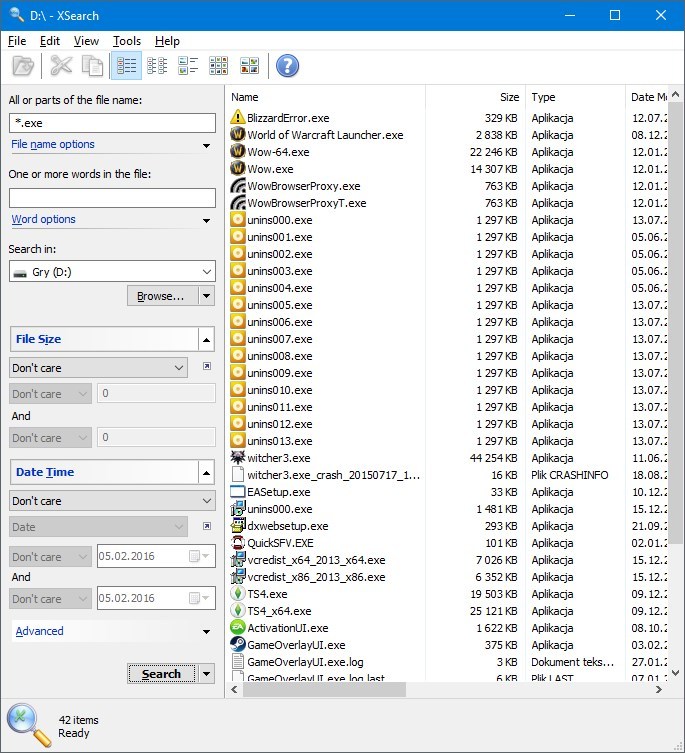Click the Date Time pin icon

click(207, 526)
